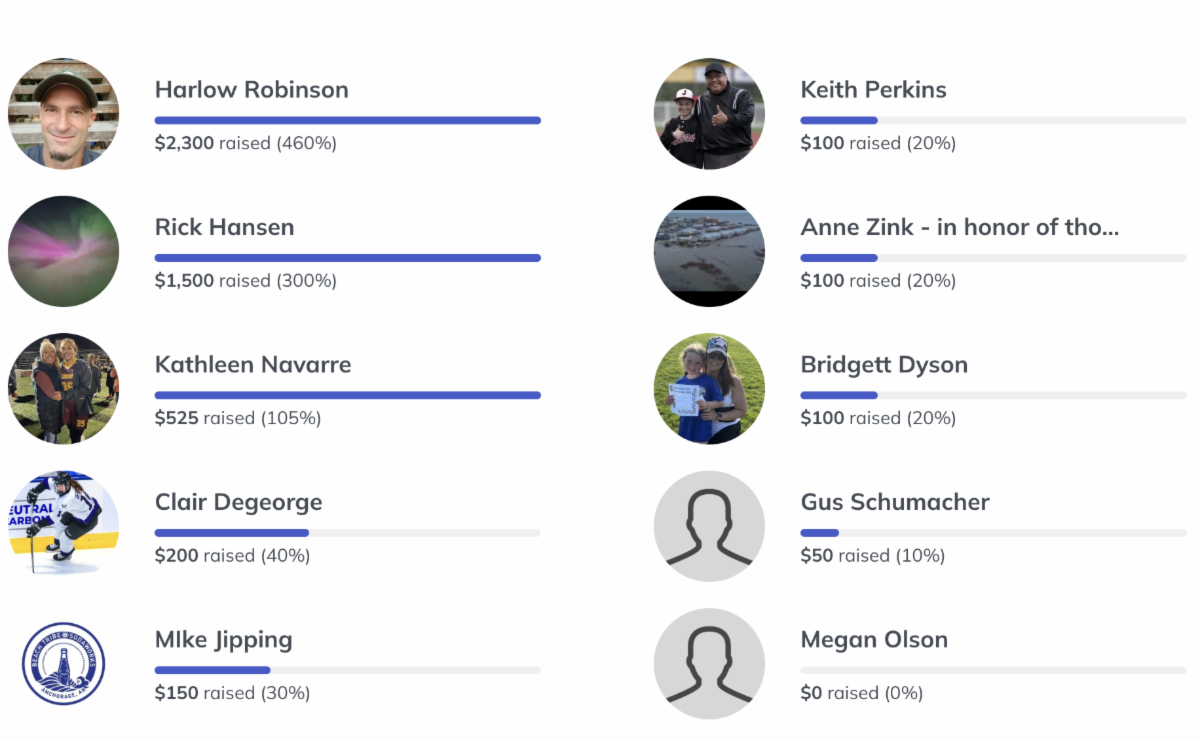Click Kathleen Navarre's profile picture

[x=63, y=388]
